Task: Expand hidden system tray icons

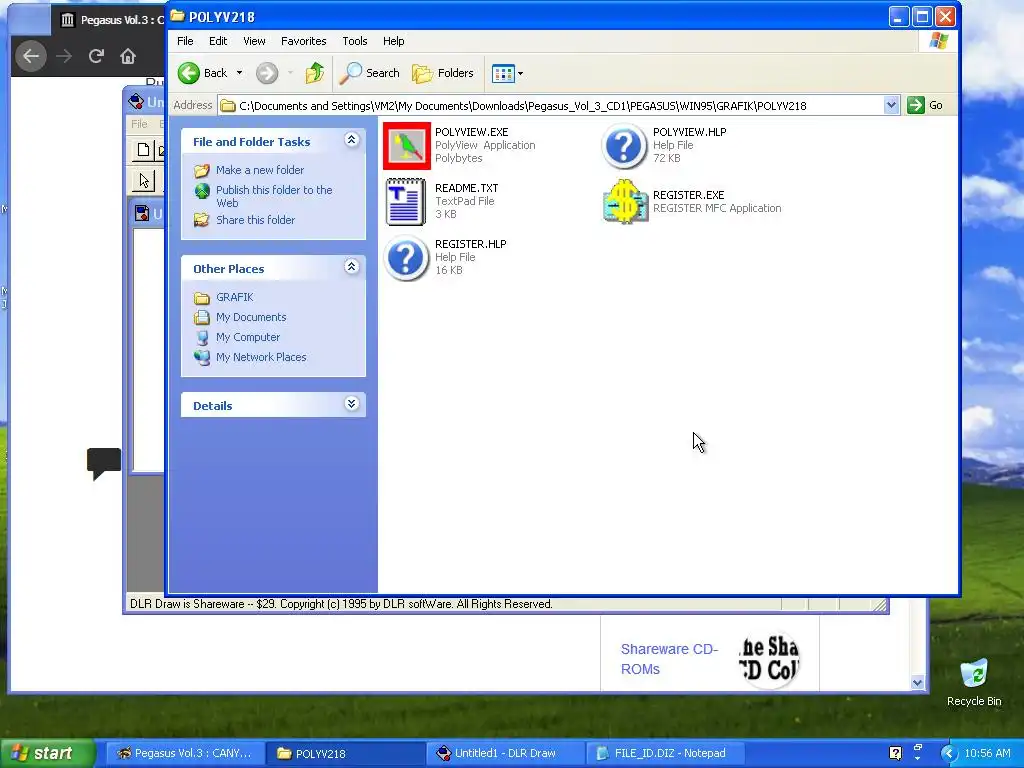Action: click(949, 753)
